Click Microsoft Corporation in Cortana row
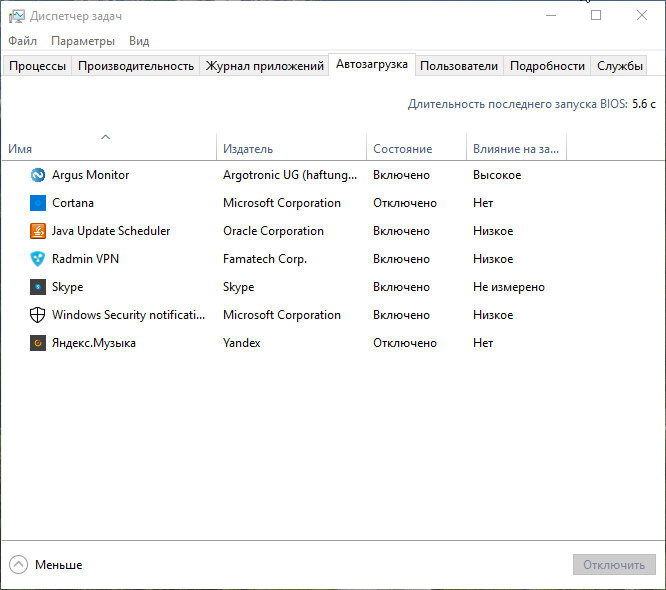This screenshot has height=590, width=666. (x=282, y=203)
